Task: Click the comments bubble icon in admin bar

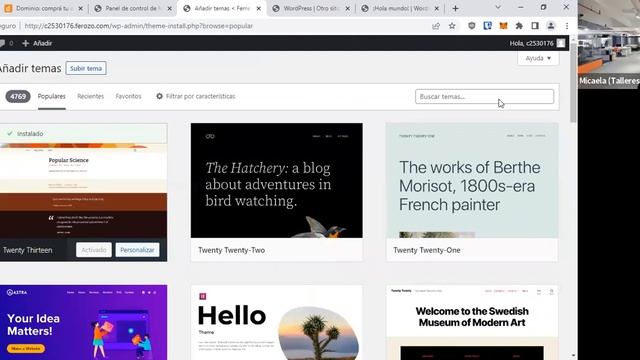Action: click(x=2, y=43)
